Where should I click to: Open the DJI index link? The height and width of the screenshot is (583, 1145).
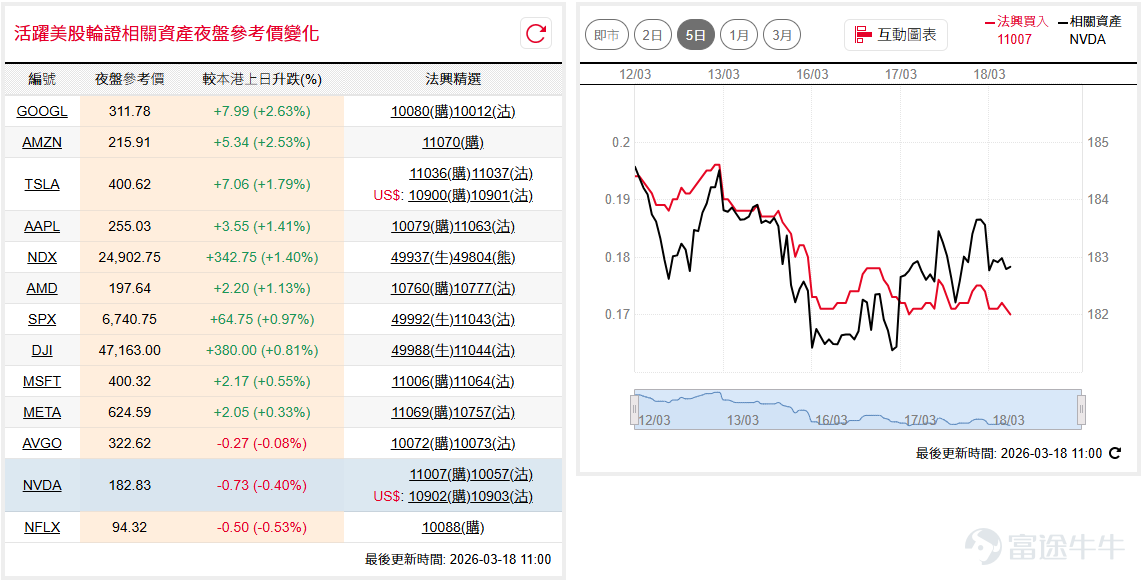(x=42, y=350)
